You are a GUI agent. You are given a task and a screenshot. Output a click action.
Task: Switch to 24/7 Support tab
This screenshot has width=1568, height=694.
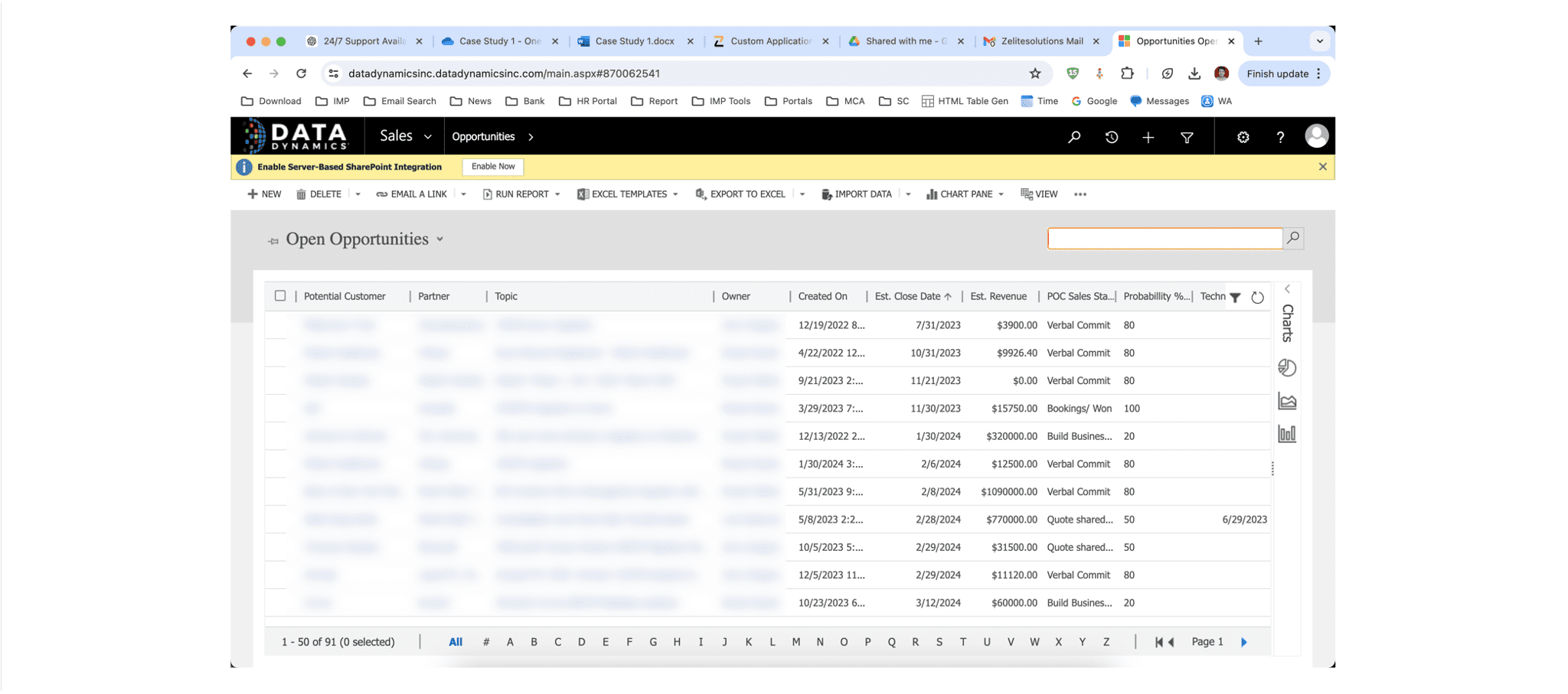364,41
